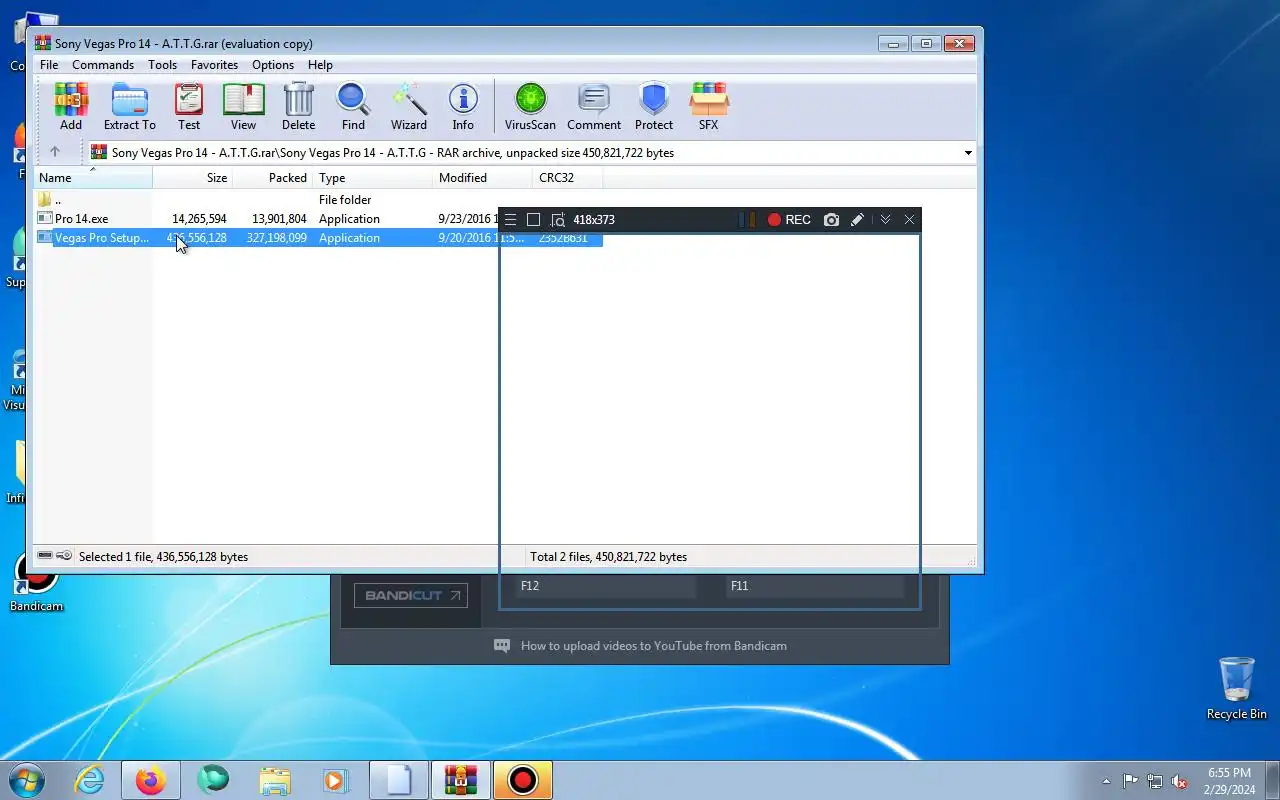Click the Protect shield icon
The height and width of the screenshot is (800, 1280).
point(654,107)
